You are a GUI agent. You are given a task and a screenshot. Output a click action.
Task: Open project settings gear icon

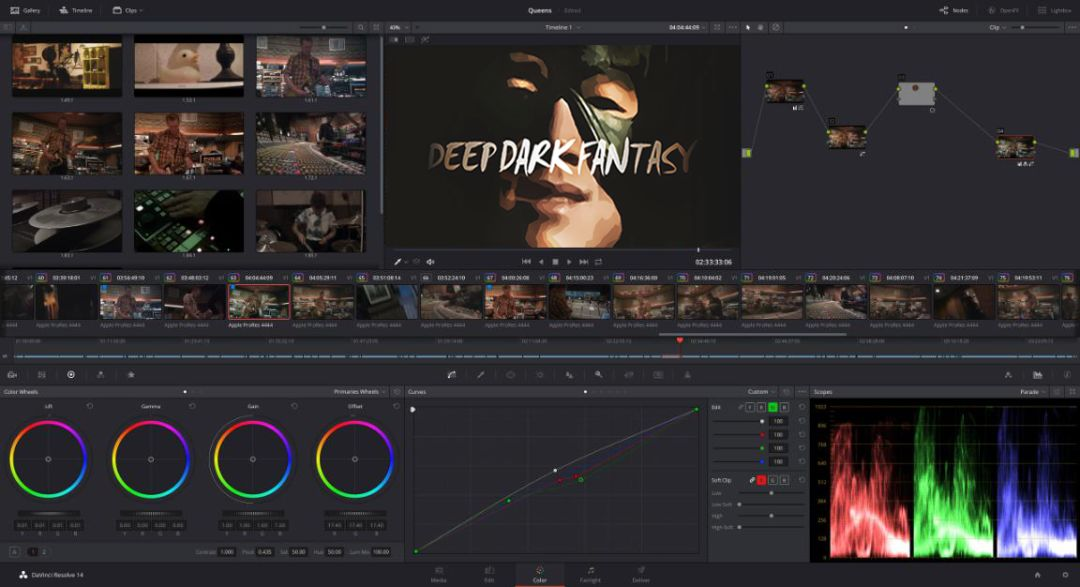click(x=1065, y=575)
